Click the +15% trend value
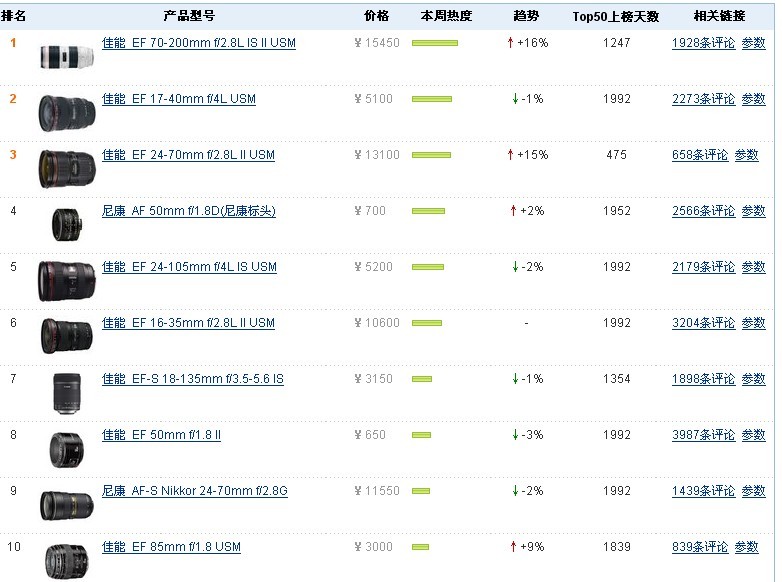The image size is (782, 582). 532,155
